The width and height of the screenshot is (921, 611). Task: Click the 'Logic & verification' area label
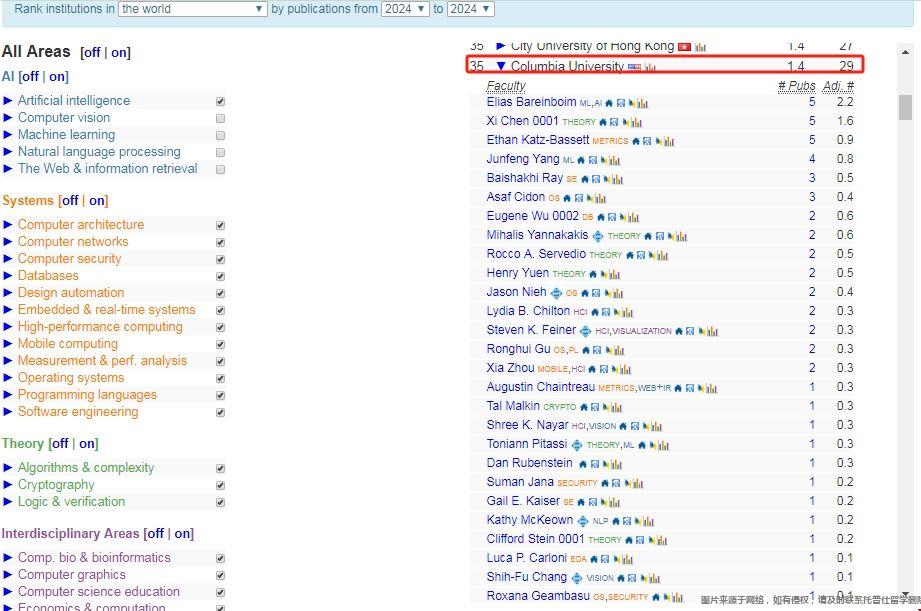tap(71, 502)
